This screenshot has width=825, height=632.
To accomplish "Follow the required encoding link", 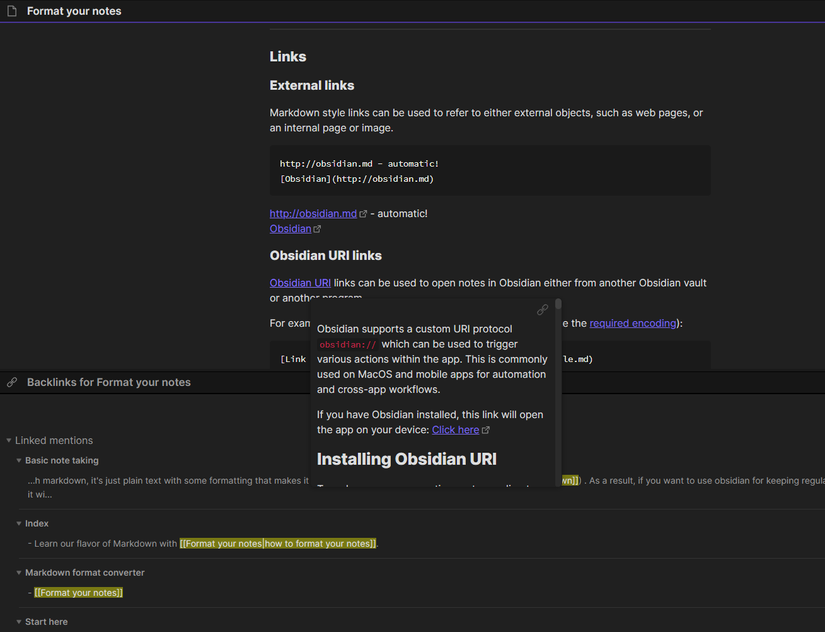I will pyautogui.click(x=634, y=324).
